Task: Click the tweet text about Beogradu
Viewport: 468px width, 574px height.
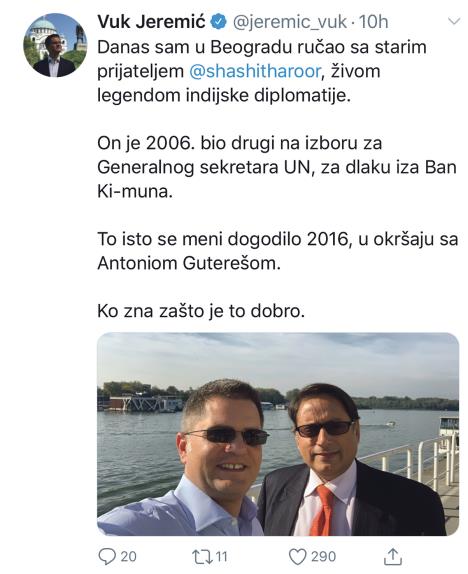Action: [262, 71]
